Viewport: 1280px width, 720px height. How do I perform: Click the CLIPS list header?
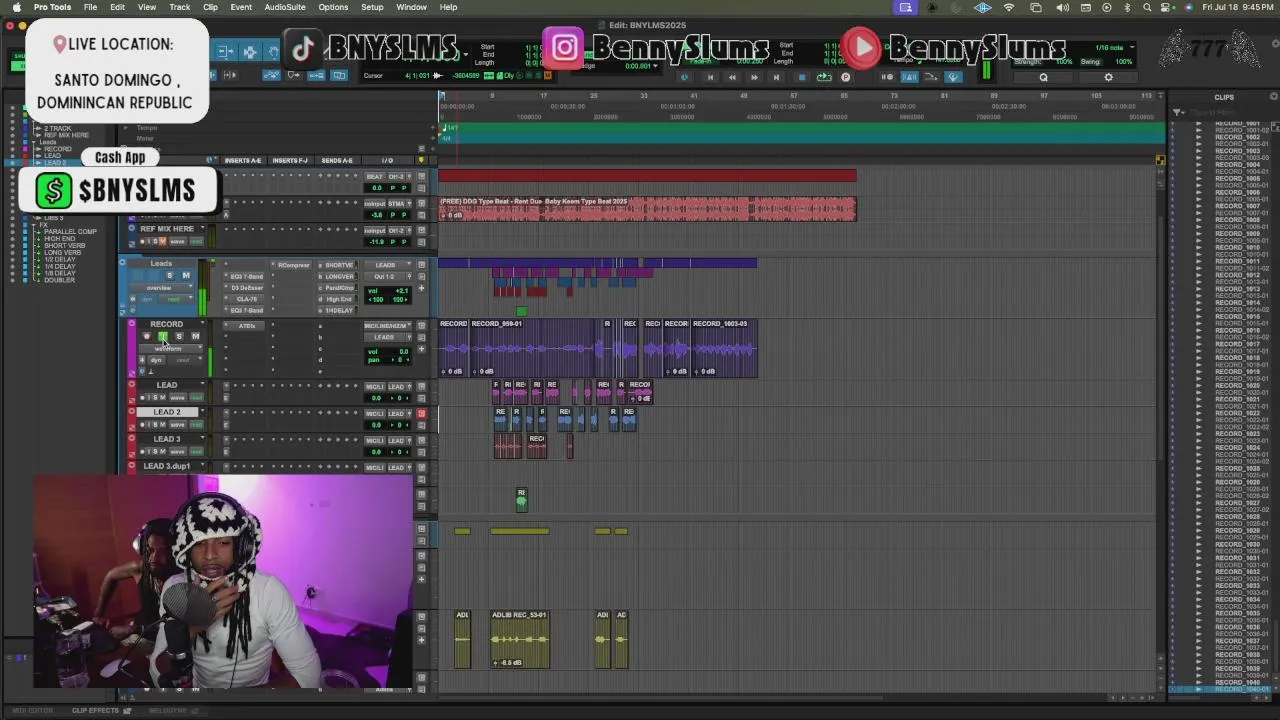pyautogui.click(x=1224, y=97)
